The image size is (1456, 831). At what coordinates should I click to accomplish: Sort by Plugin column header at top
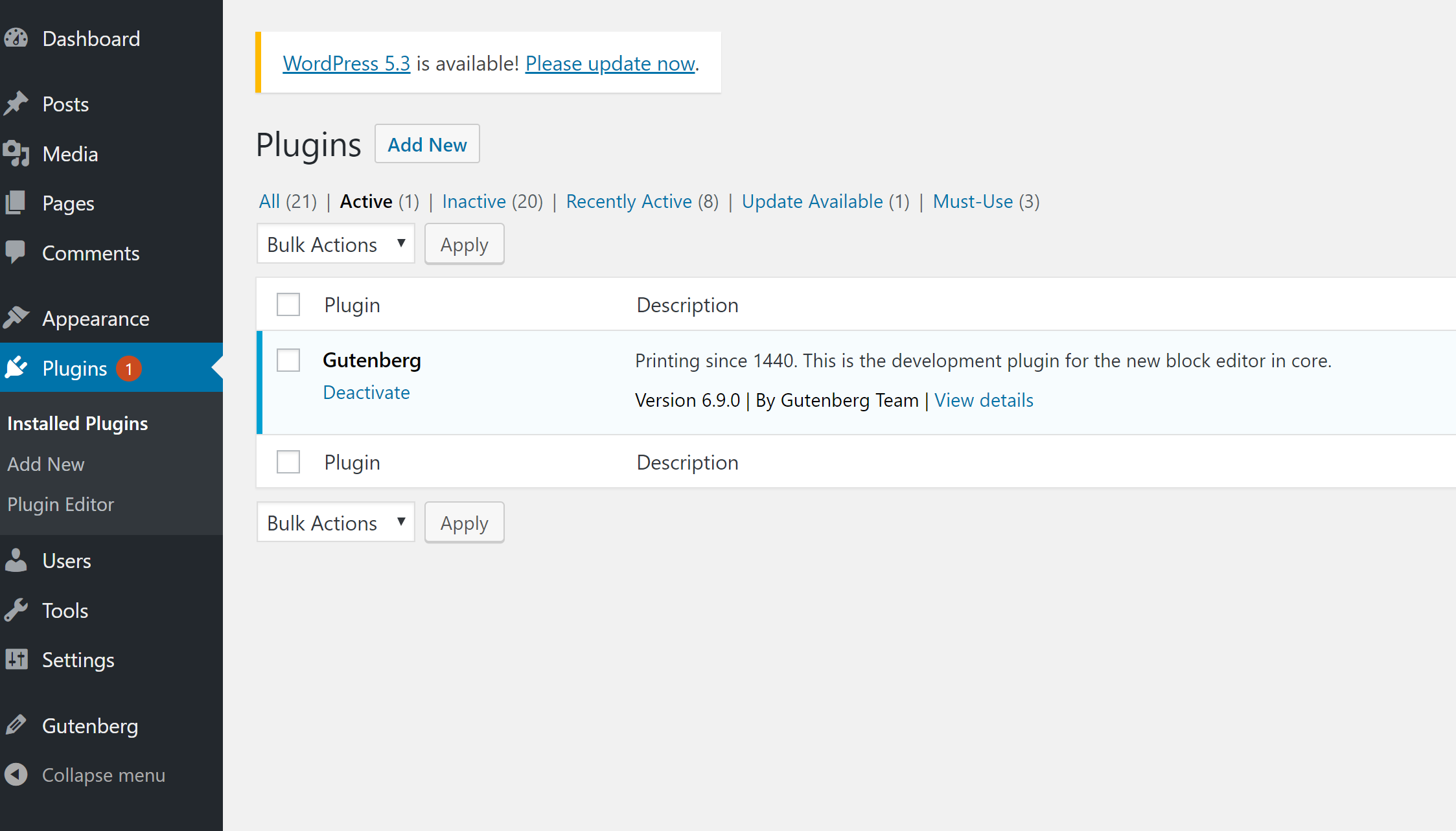point(352,304)
